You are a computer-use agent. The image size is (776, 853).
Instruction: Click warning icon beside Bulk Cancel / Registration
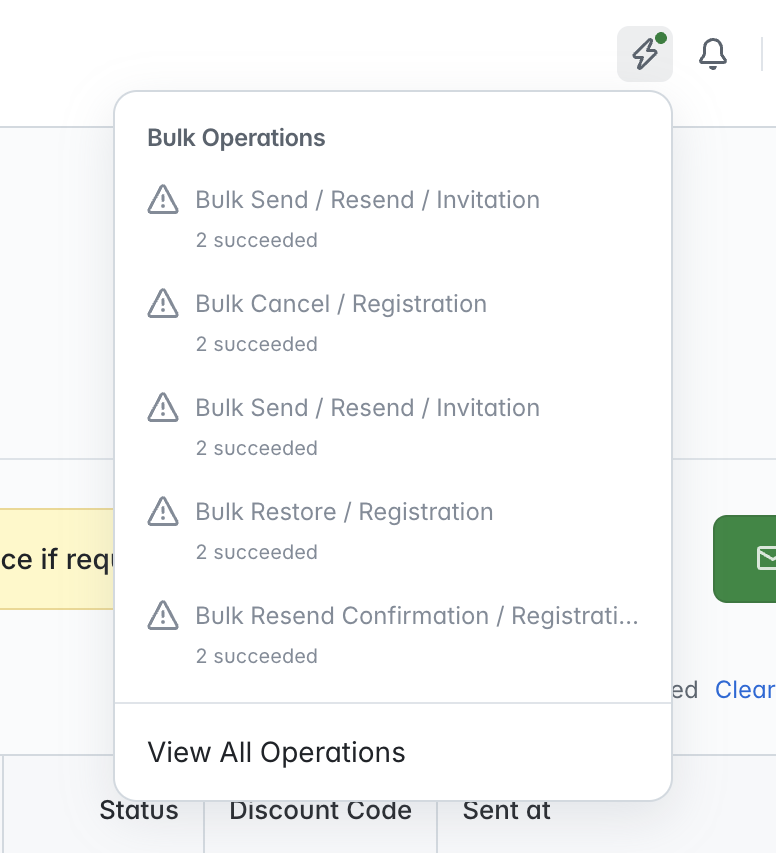click(163, 304)
